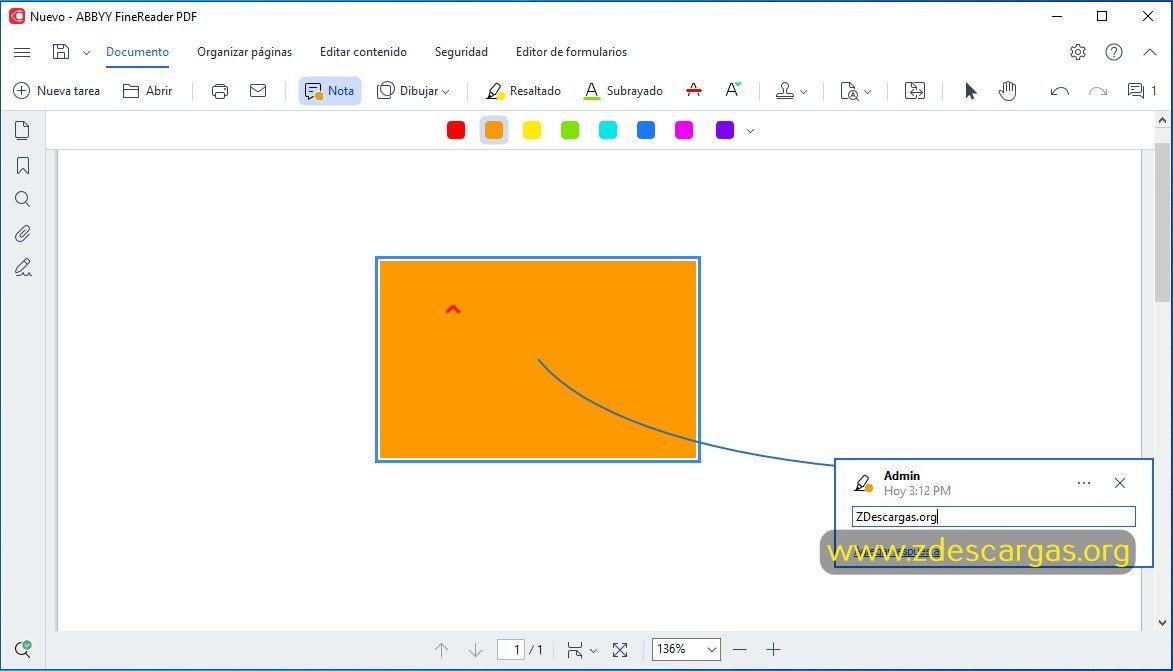1173x671 pixels.
Task: Go to the previous page arrow
Action: click(x=441, y=649)
